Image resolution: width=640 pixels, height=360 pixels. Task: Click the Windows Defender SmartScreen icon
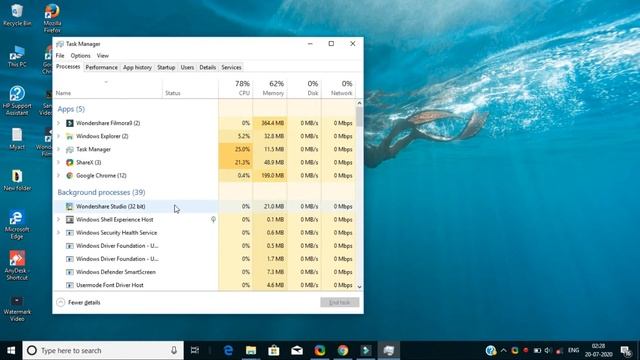point(70,272)
